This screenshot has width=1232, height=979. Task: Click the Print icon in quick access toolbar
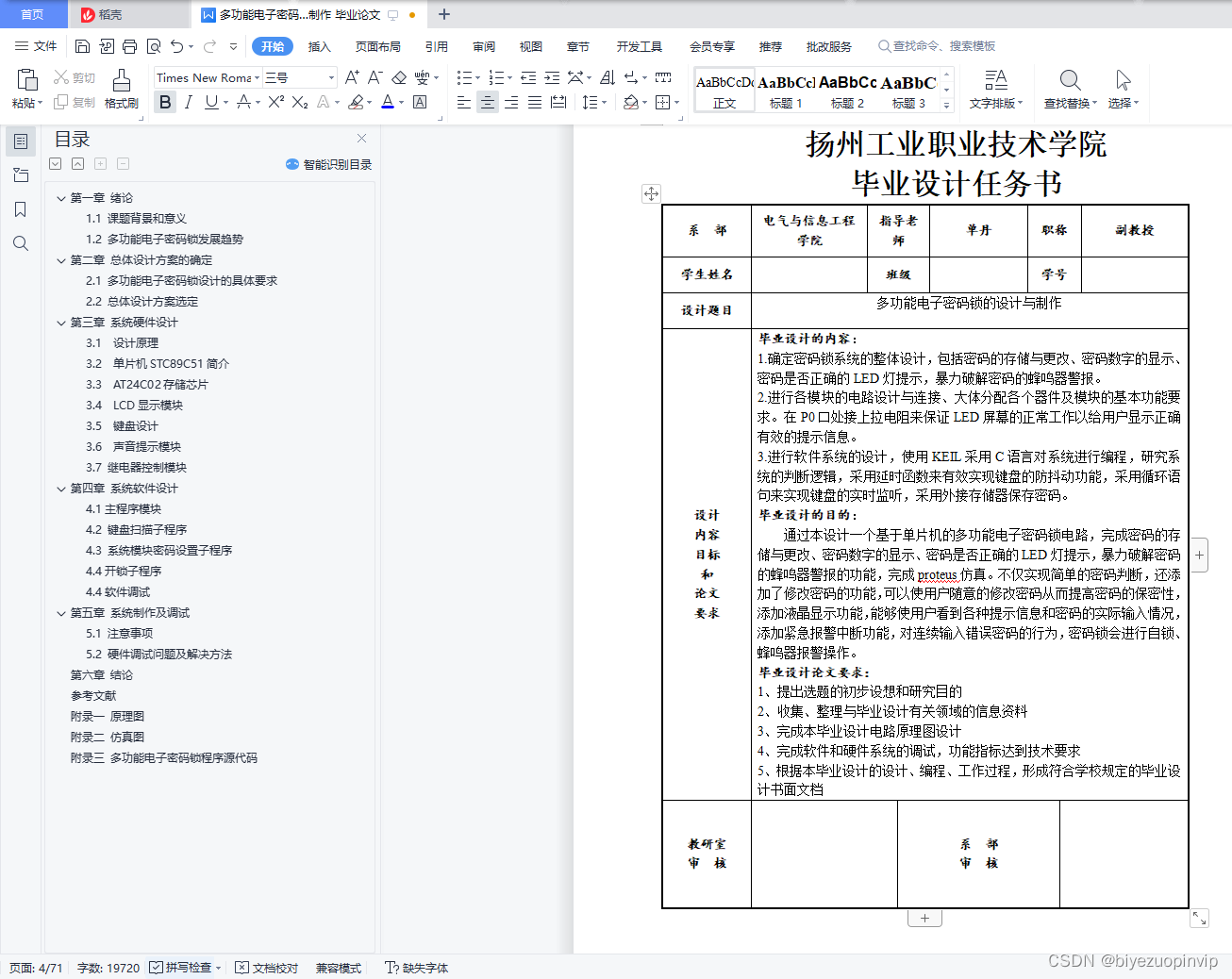[129, 46]
